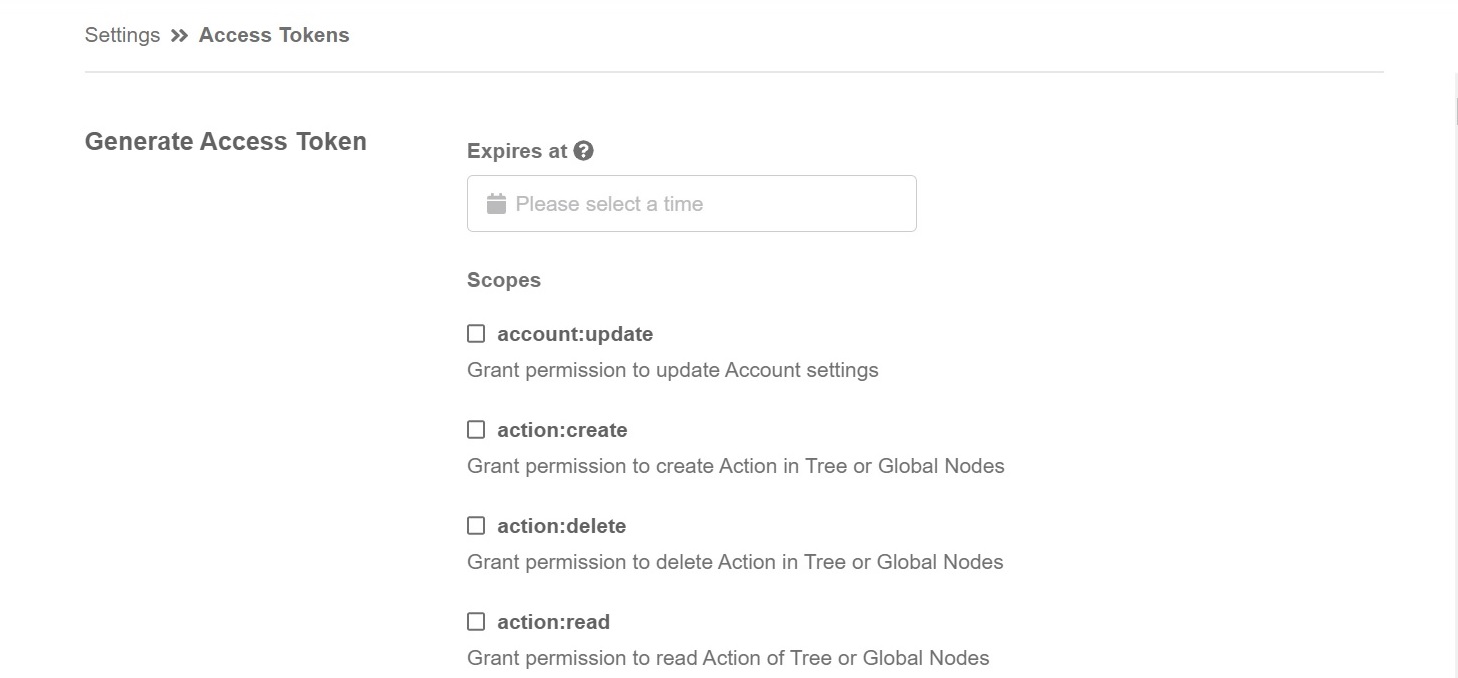Click the calendar icon in expiry field
Image resolution: width=1458 pixels, height=678 pixels.
[496, 204]
